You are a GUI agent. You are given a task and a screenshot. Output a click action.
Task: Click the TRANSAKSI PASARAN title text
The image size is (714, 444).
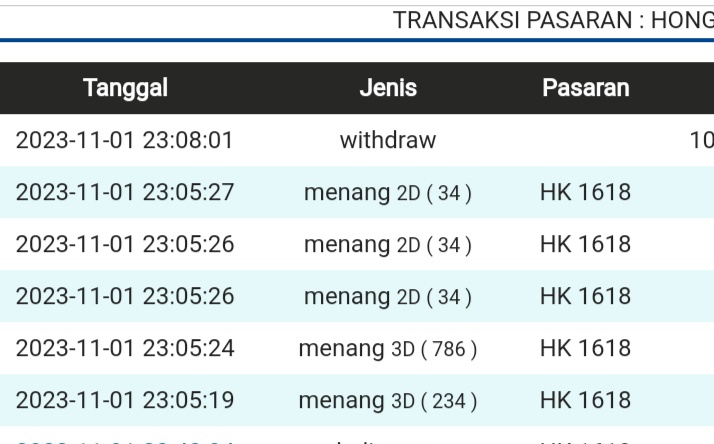pyautogui.click(x=553, y=20)
